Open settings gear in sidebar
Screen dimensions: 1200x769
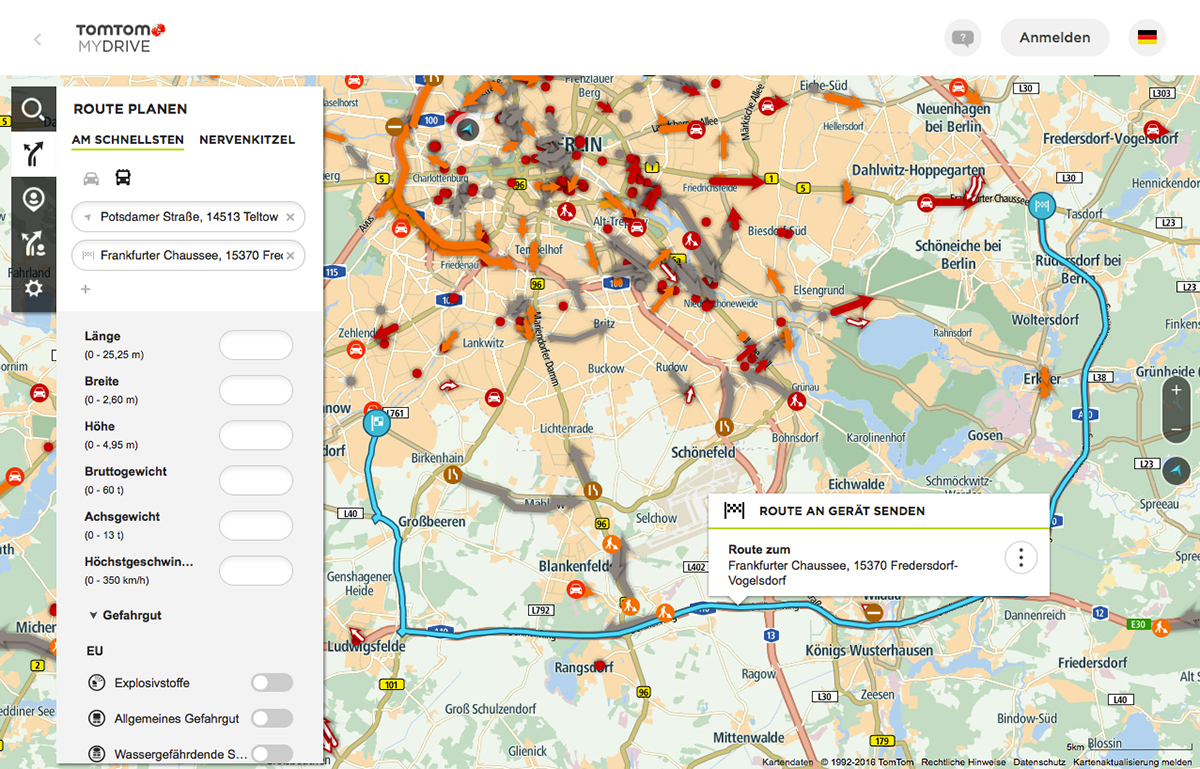point(33,289)
